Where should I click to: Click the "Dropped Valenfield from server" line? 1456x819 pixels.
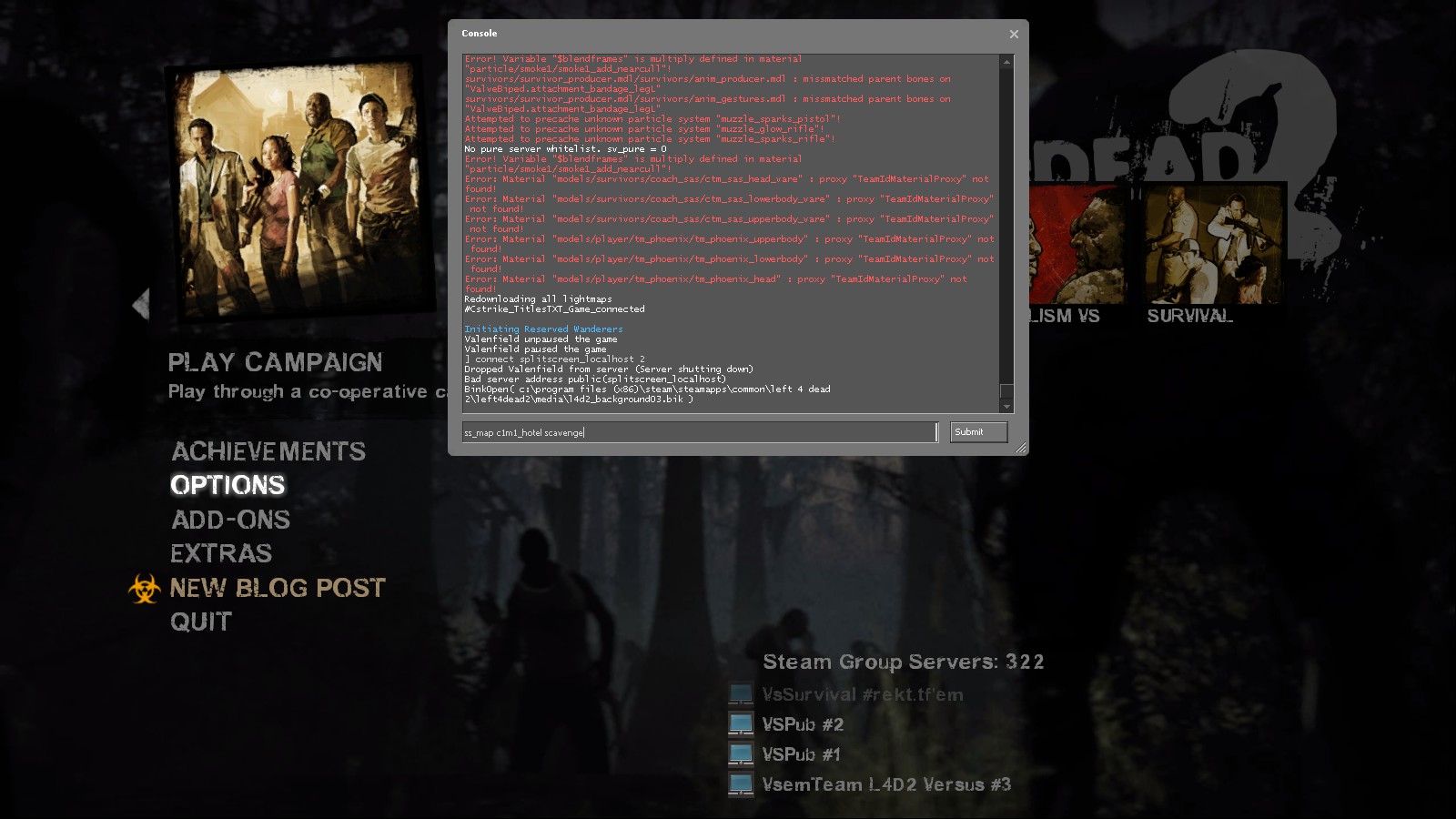(x=609, y=369)
